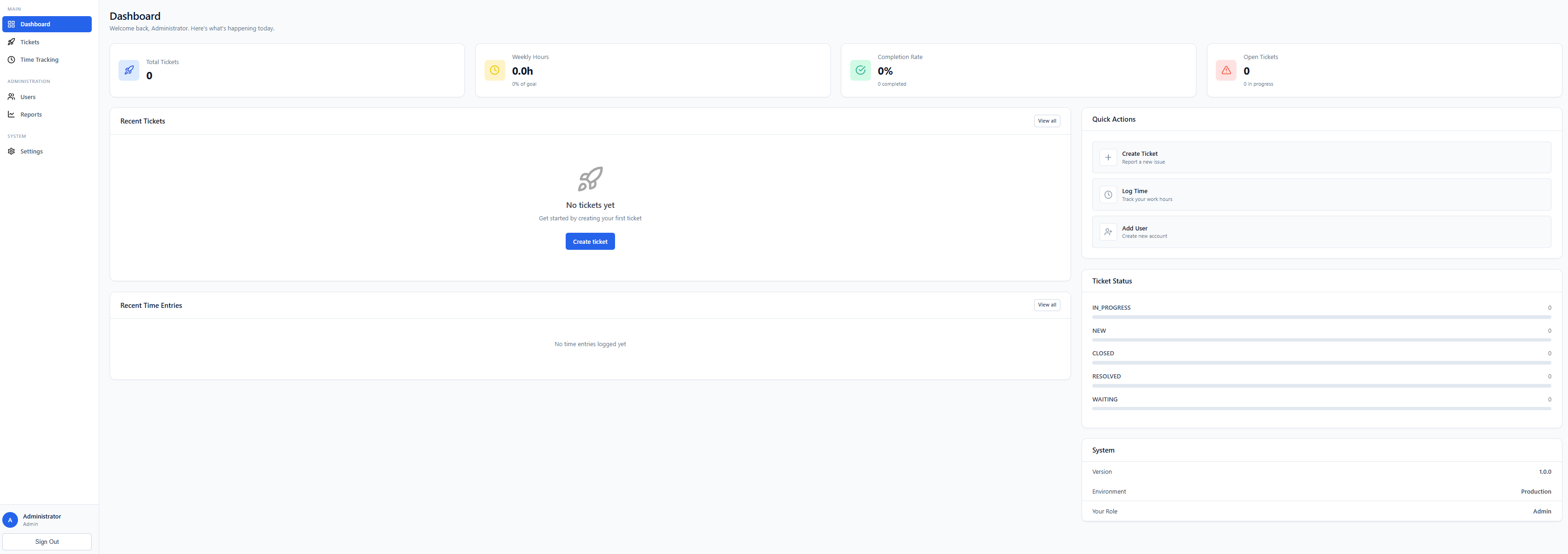Open the Reports page
Screen dimensions: 1568x554
31,114
